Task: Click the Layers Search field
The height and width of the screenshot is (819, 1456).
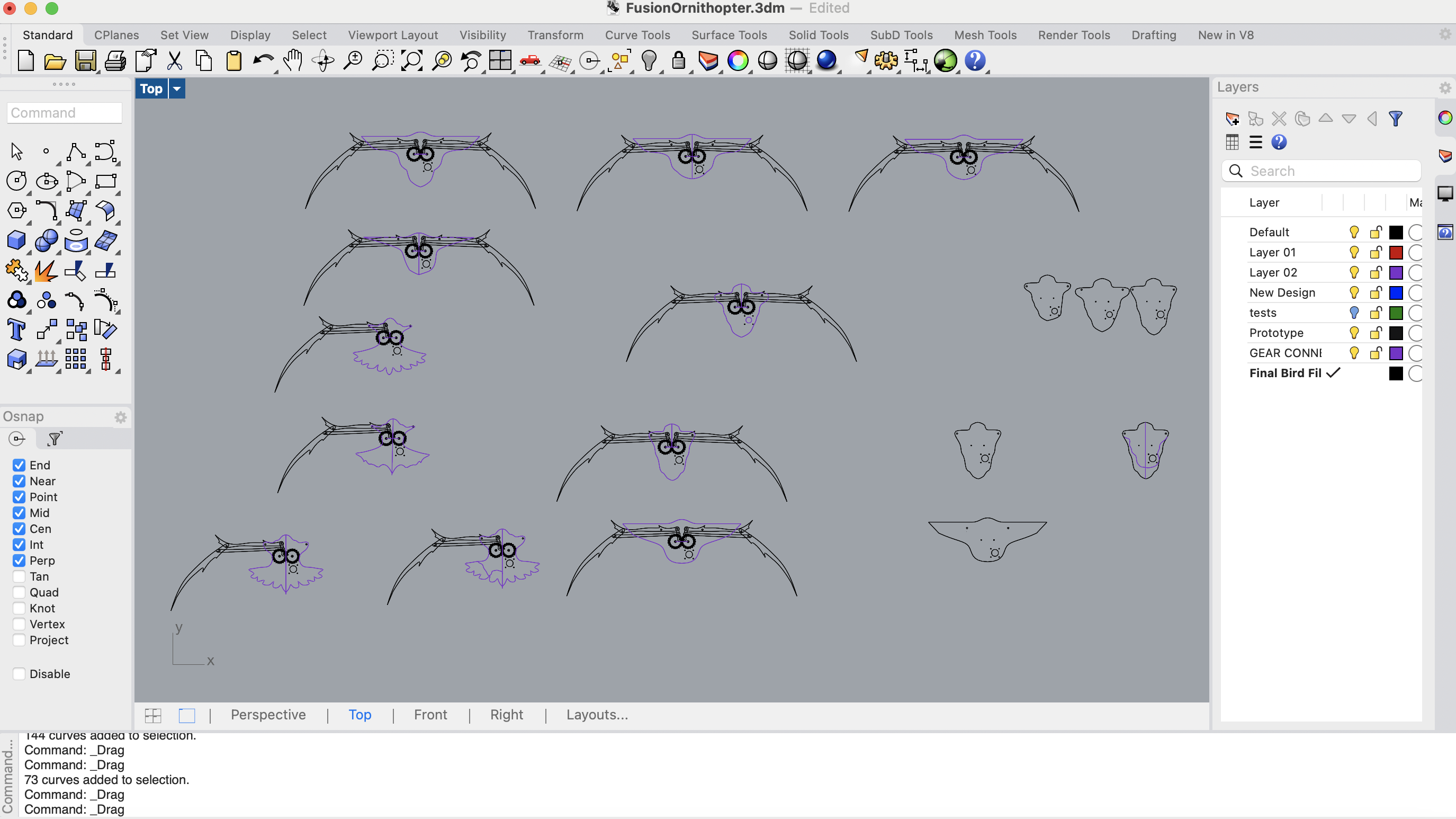Action: [x=1321, y=171]
